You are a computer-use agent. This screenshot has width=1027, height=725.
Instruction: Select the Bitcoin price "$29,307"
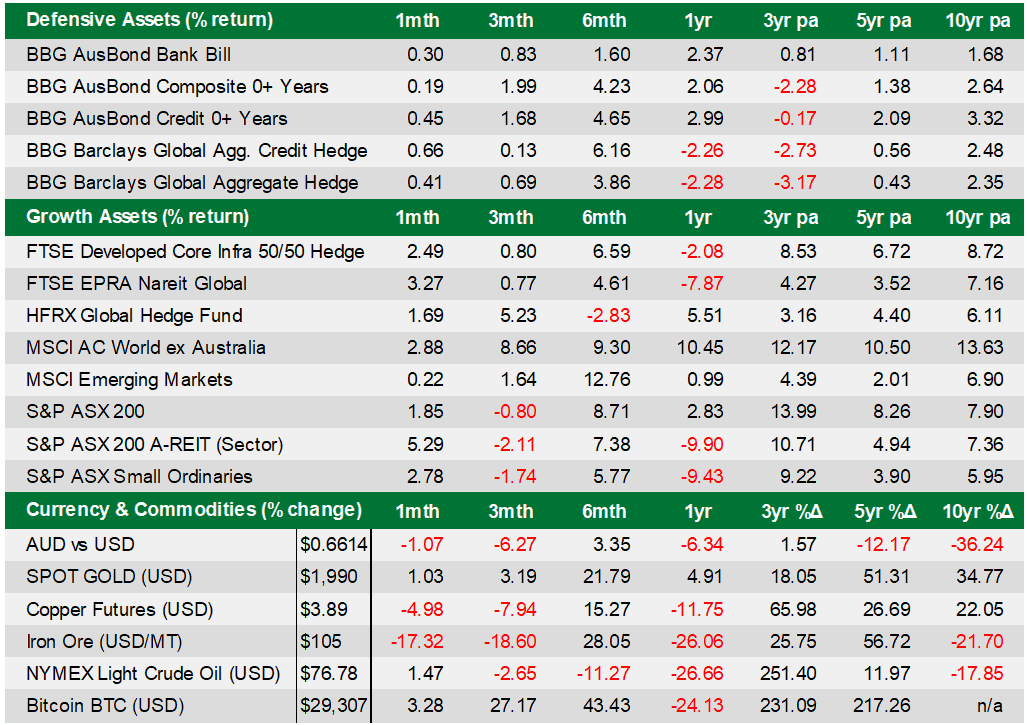(x=334, y=706)
